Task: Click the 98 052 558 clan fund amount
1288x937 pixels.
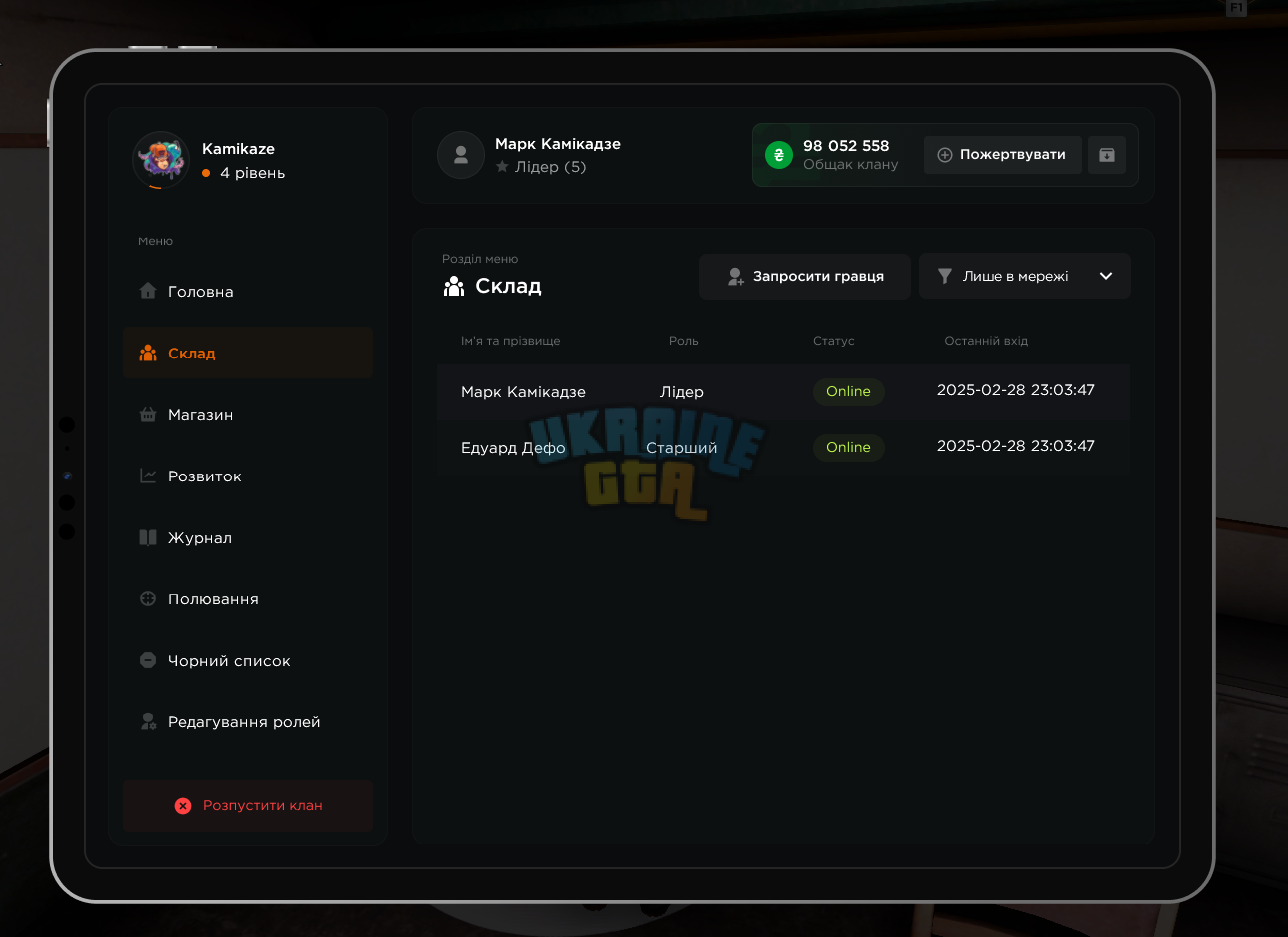Action: [846, 146]
